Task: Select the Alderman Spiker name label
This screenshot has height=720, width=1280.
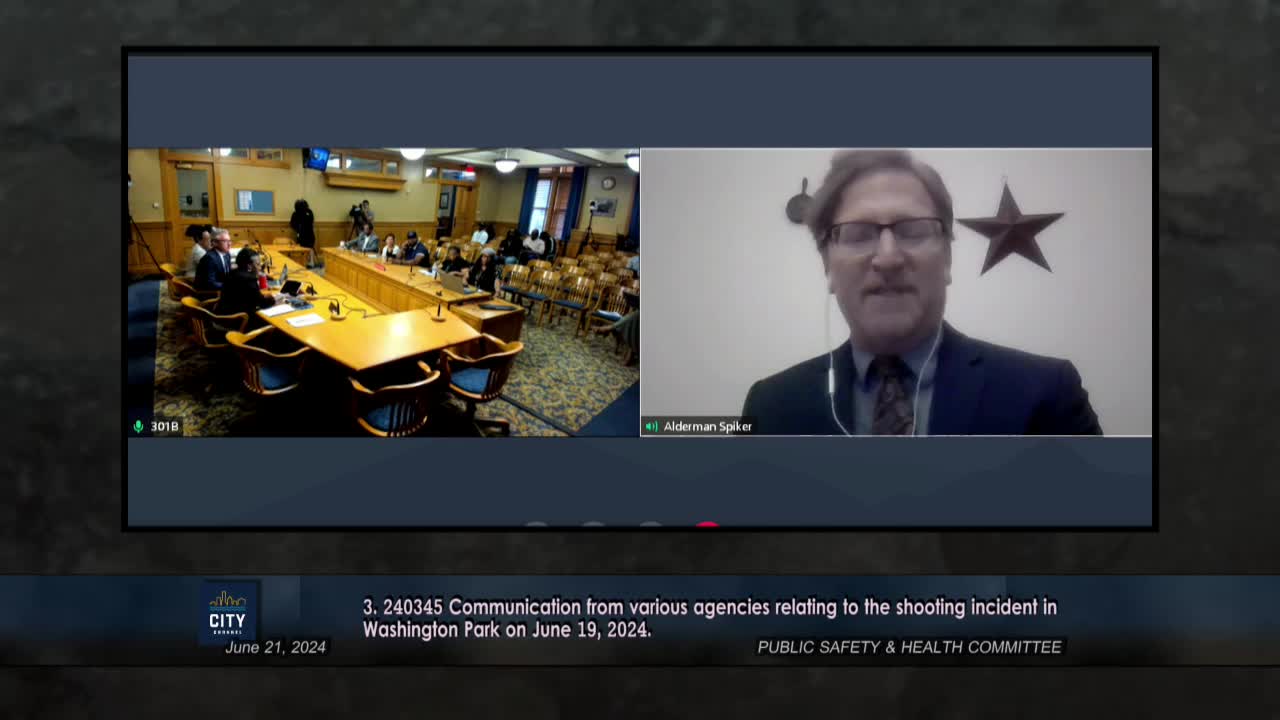Action: click(708, 426)
